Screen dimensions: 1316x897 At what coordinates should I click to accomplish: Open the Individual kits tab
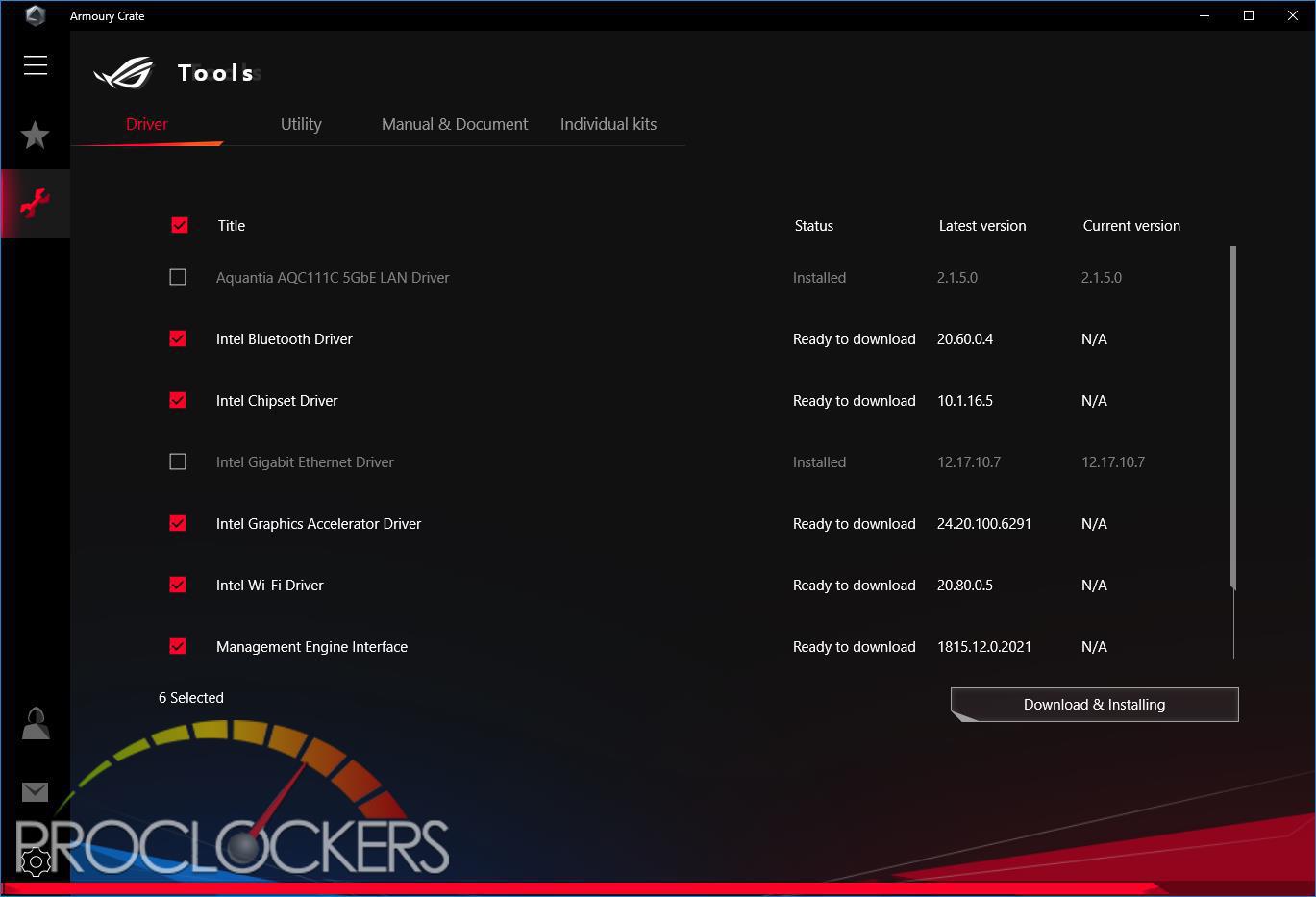(608, 124)
